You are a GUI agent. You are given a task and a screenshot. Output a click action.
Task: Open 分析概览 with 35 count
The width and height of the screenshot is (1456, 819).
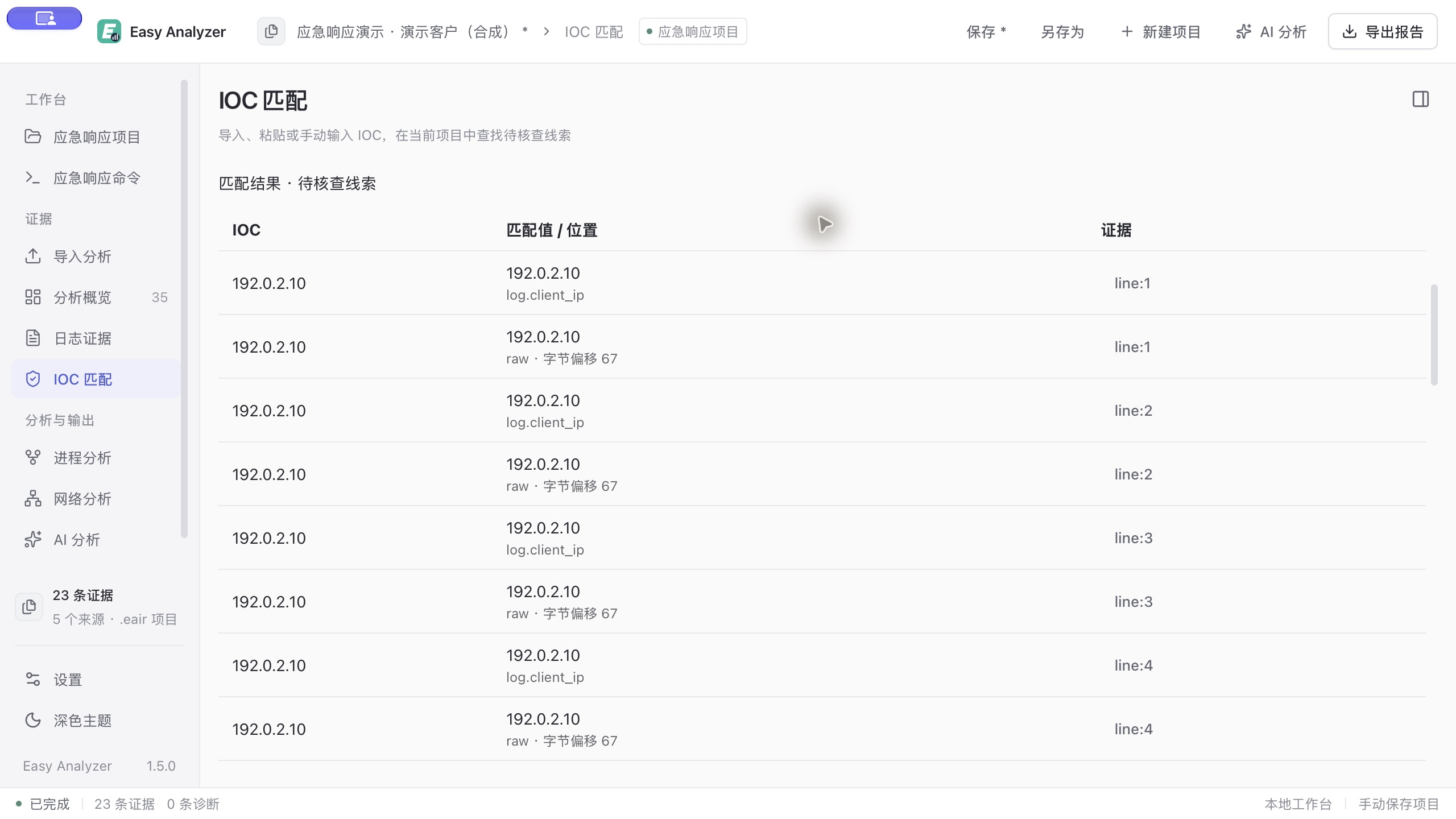(x=96, y=297)
